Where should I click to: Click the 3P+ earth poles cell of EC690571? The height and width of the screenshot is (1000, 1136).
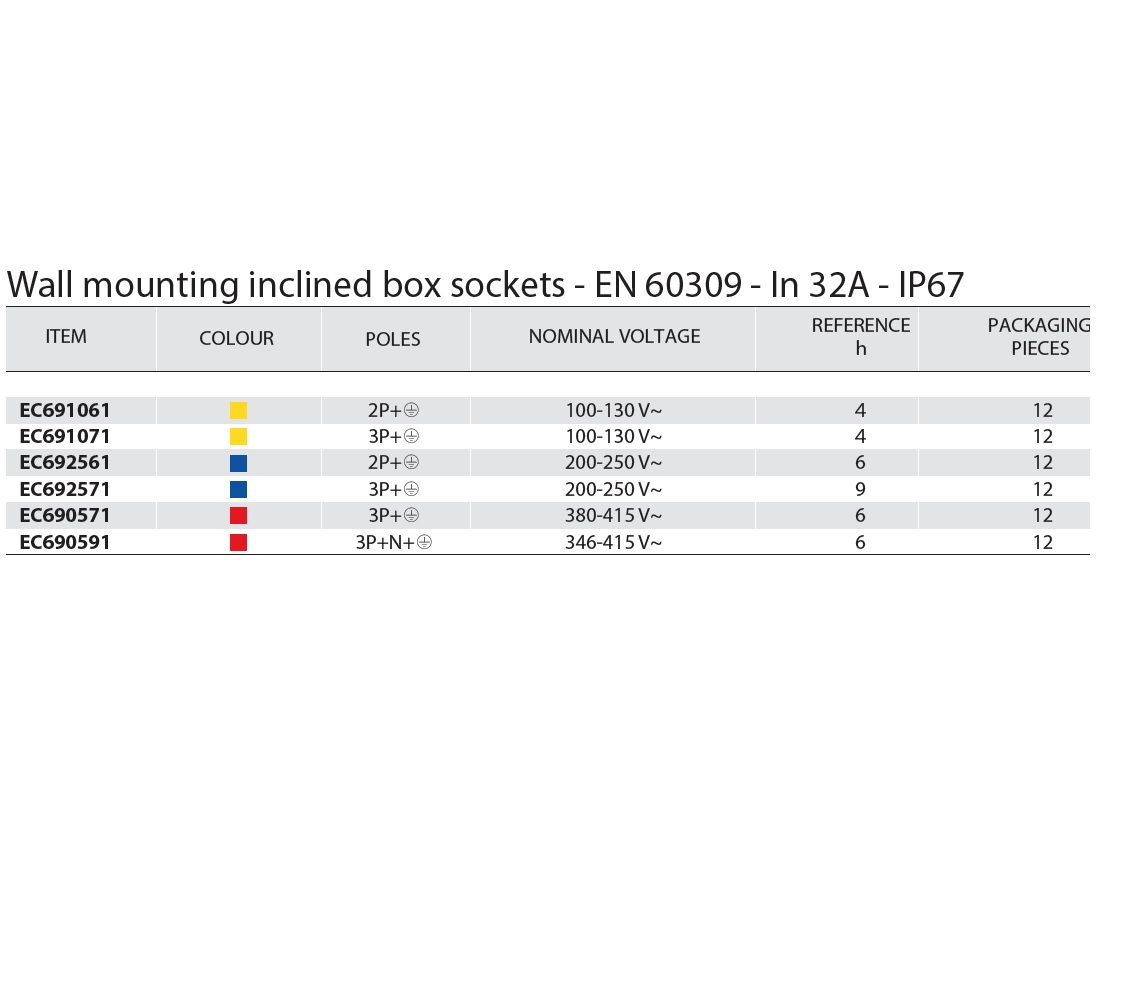click(393, 515)
